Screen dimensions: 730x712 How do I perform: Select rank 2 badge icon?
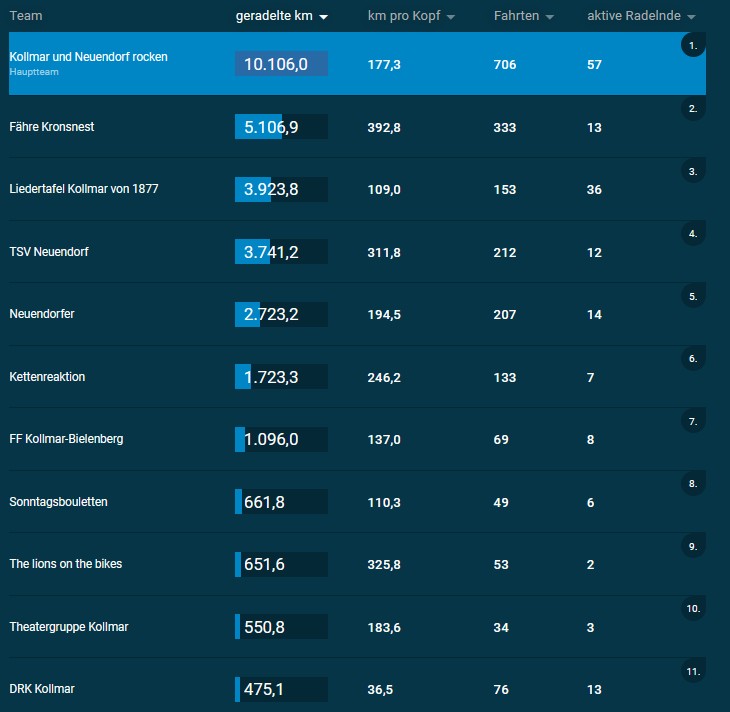pyautogui.click(x=693, y=108)
